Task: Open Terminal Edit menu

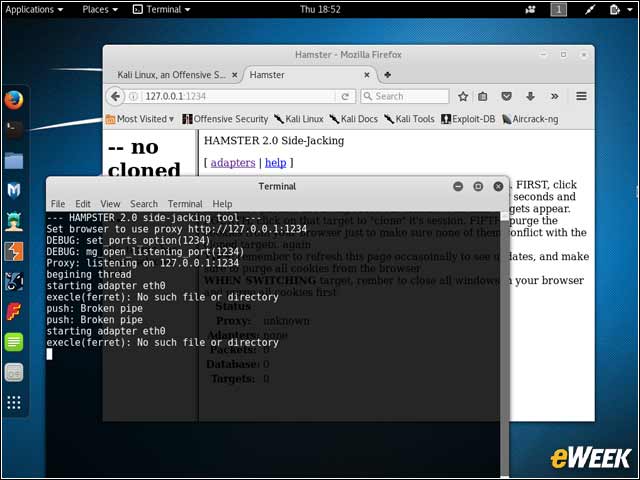Action: click(x=83, y=204)
